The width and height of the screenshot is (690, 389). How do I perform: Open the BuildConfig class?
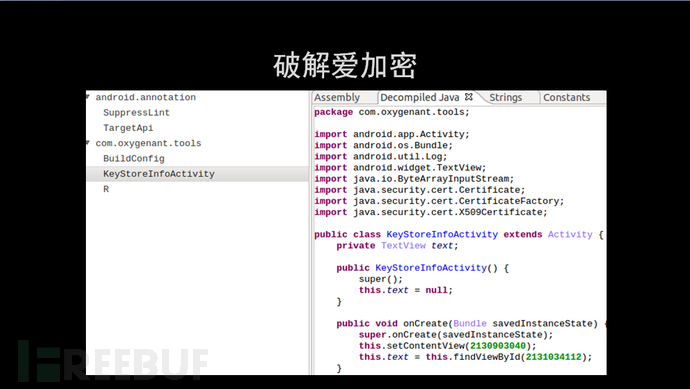click(134, 159)
